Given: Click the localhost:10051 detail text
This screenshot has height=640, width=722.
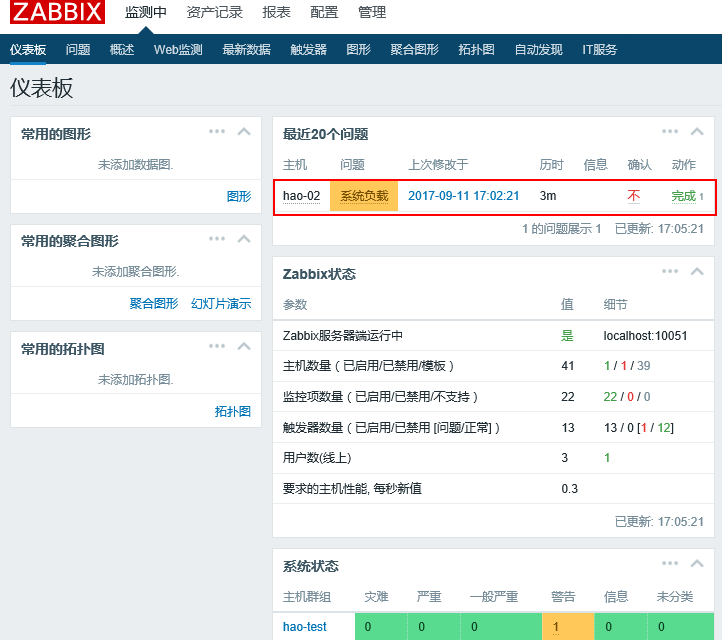Looking at the screenshot, I should (x=645, y=336).
